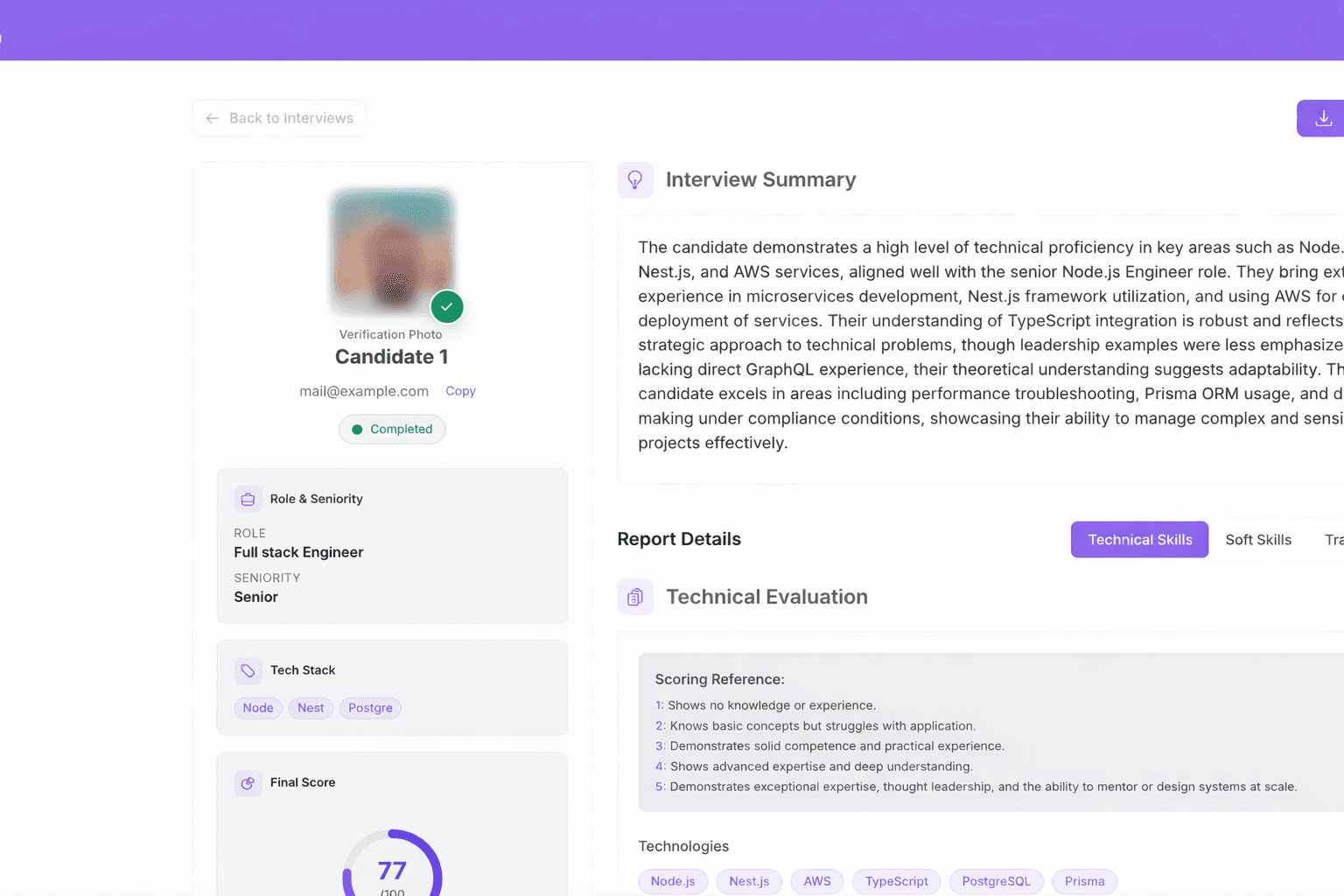Viewport: 1344px width, 896px height.
Task: Select the AWS technology chip
Action: (x=817, y=881)
